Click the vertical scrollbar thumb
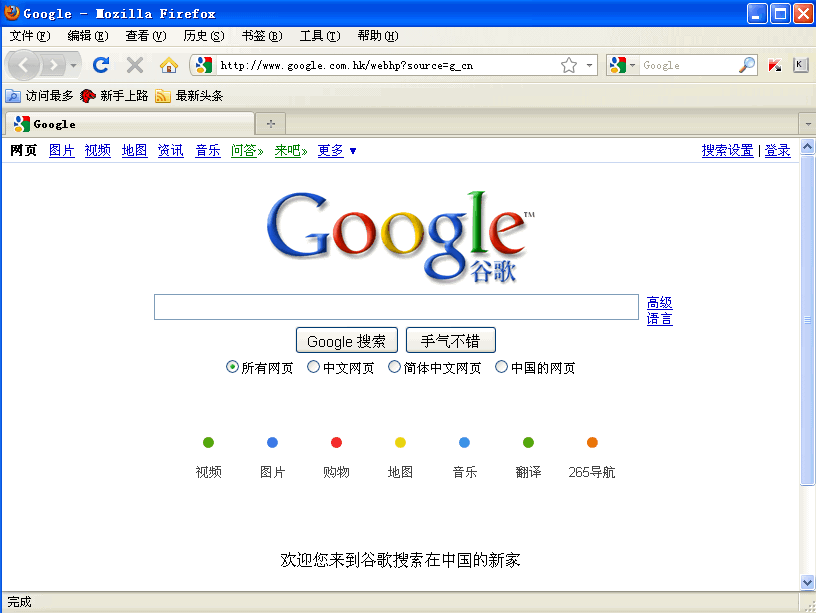 click(x=807, y=321)
